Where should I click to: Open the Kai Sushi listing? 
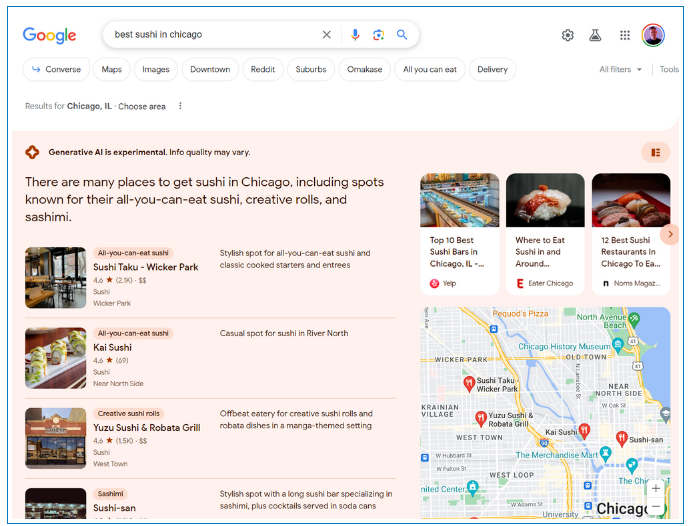pos(112,348)
